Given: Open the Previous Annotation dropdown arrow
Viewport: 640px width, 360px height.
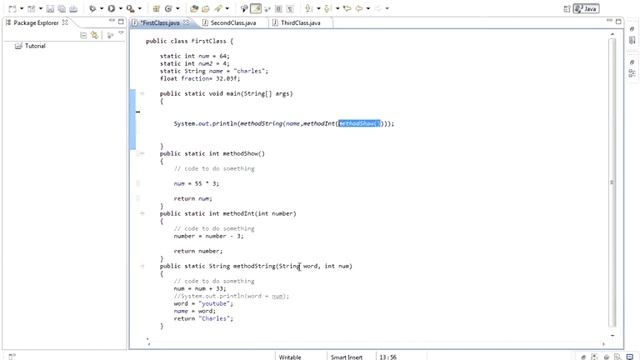Looking at the screenshot, I should point(338,9).
